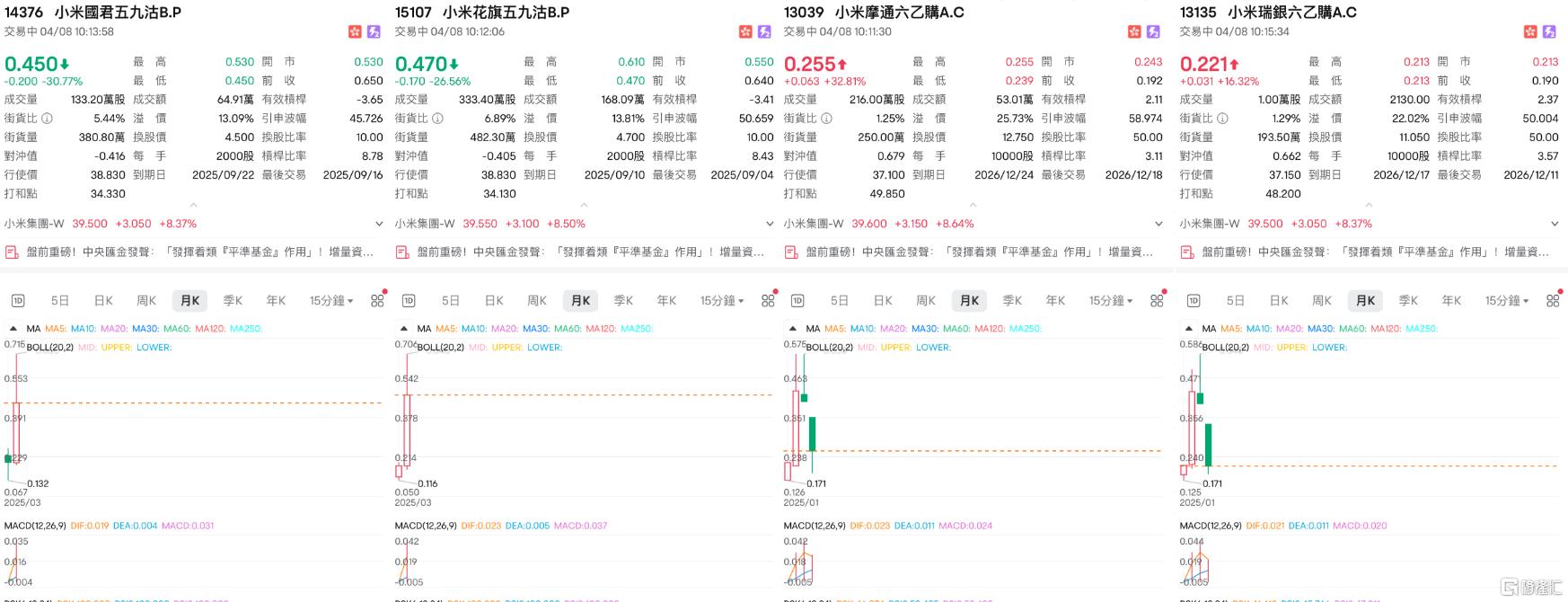Open the chart settings grid icon for 13039
Screen dimensions: 1568x602
pyautogui.click(x=1157, y=301)
